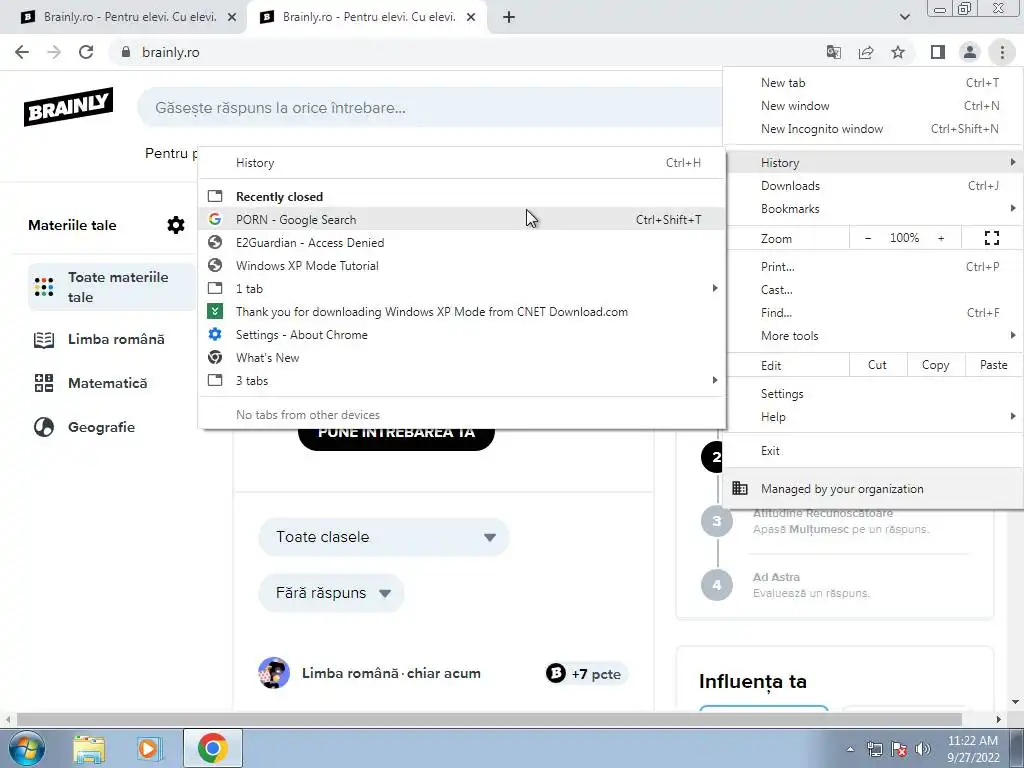
Task: Toggle the side panel icon
Action: [x=938, y=52]
